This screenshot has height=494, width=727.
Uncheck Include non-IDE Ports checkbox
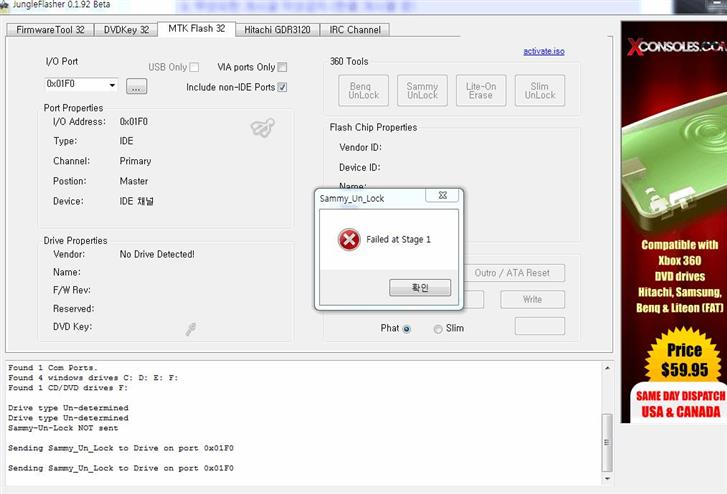coord(282,87)
